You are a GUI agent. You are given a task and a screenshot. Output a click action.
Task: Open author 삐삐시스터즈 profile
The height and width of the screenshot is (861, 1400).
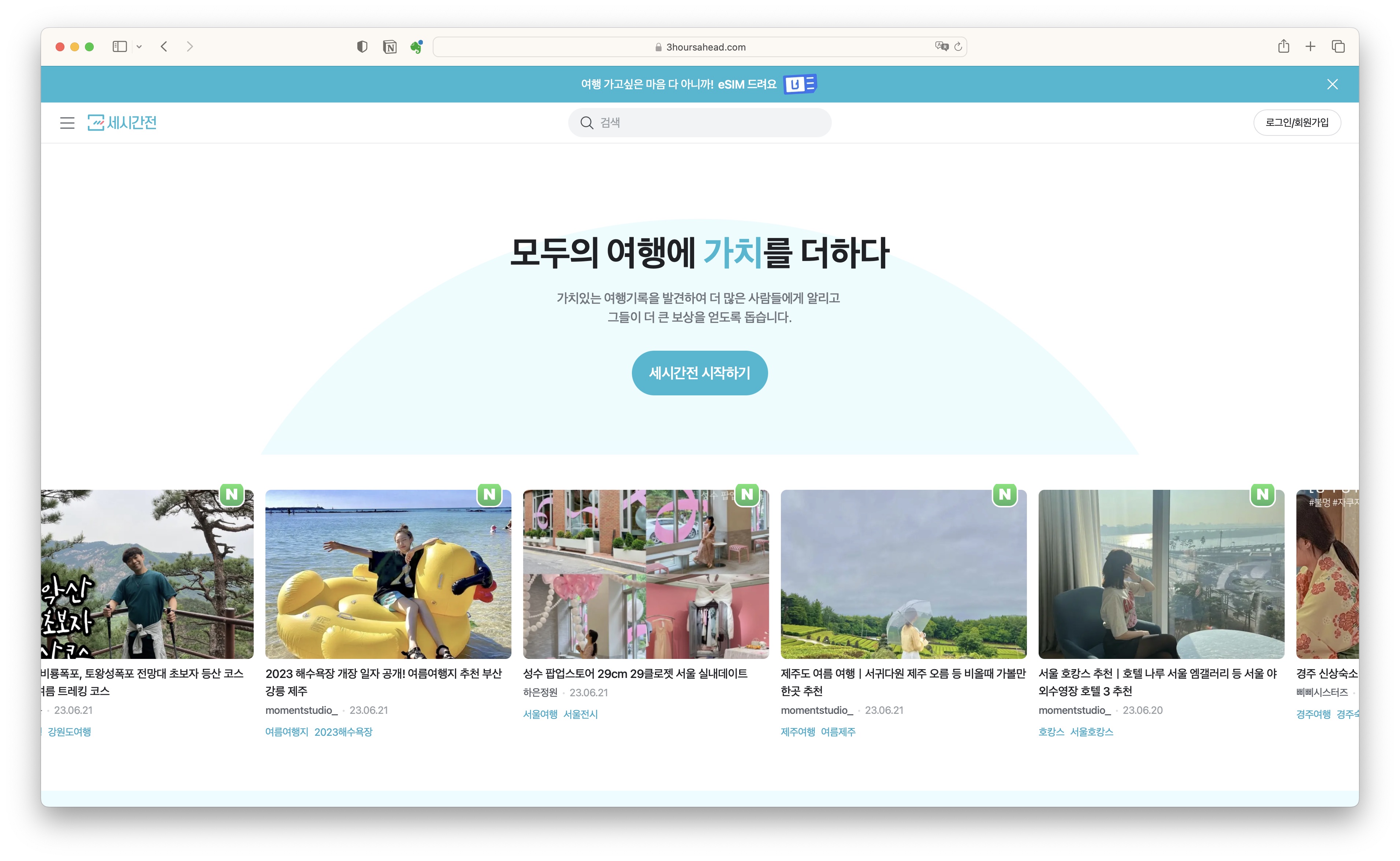(1322, 693)
